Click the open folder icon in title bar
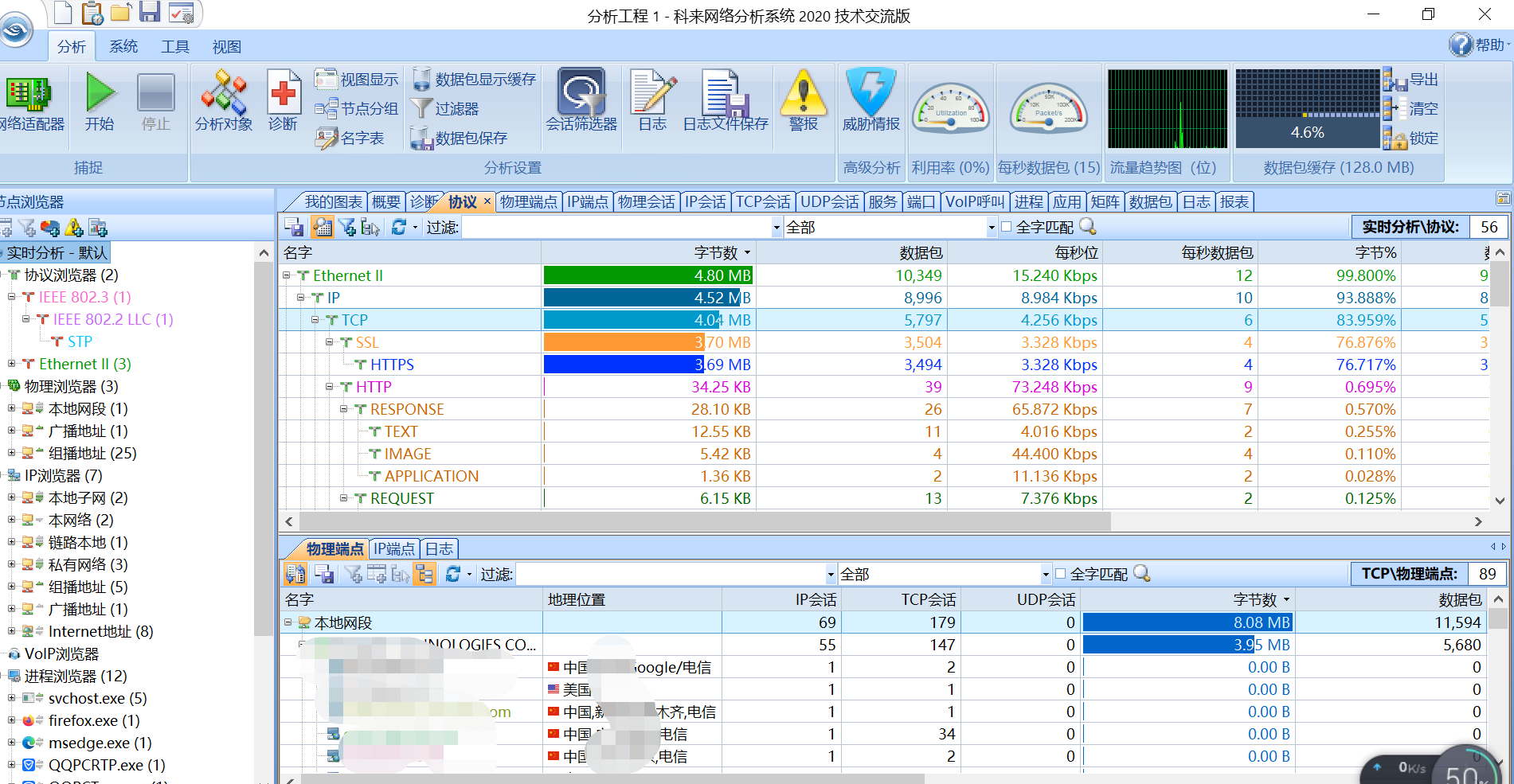 [121, 13]
